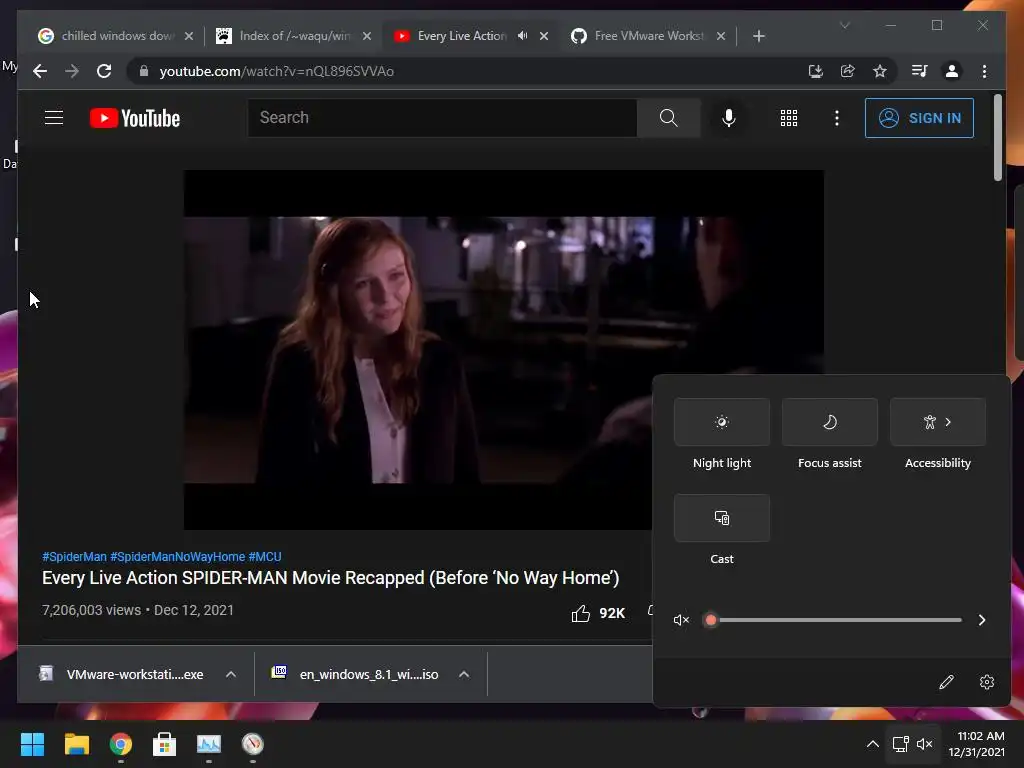Toggle Night light quick setting
The height and width of the screenshot is (768, 1024).
tap(722, 422)
